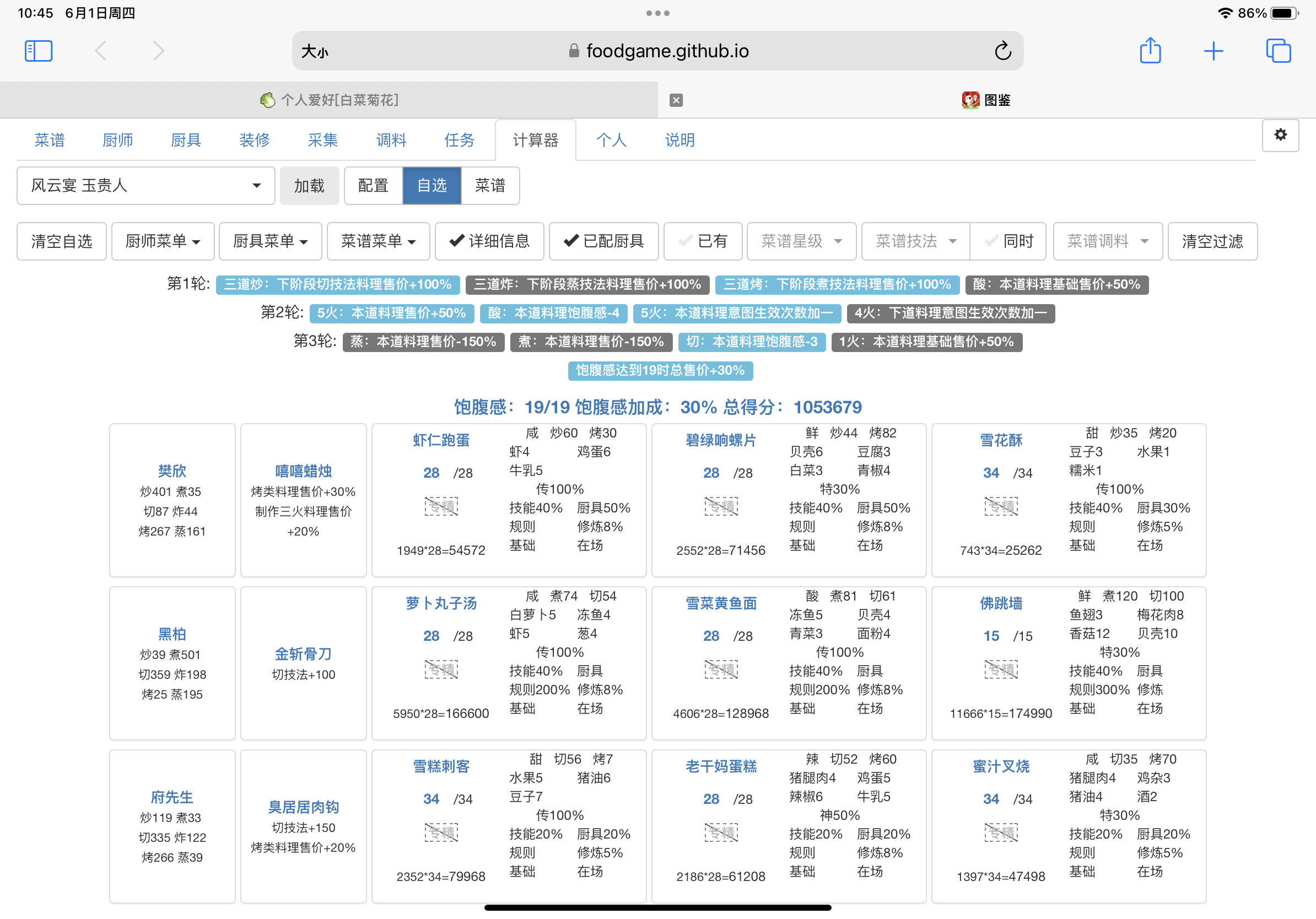1316x919 pixels.
Task: Toggle the 详细信息 checkbox button
Action: click(x=489, y=241)
